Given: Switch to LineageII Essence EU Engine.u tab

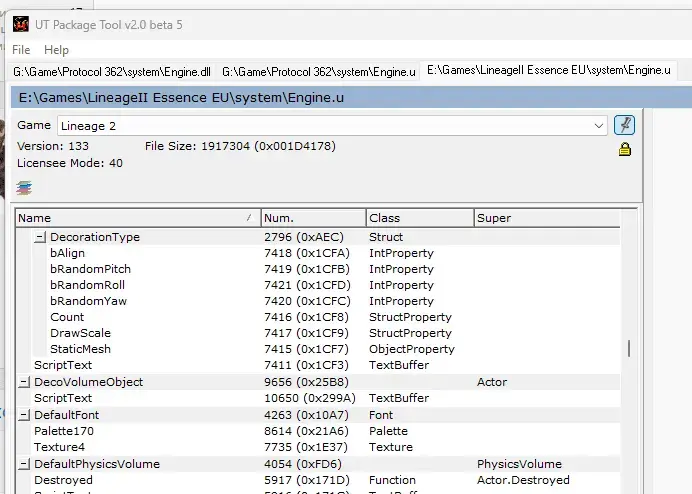Looking at the screenshot, I should (549, 70).
